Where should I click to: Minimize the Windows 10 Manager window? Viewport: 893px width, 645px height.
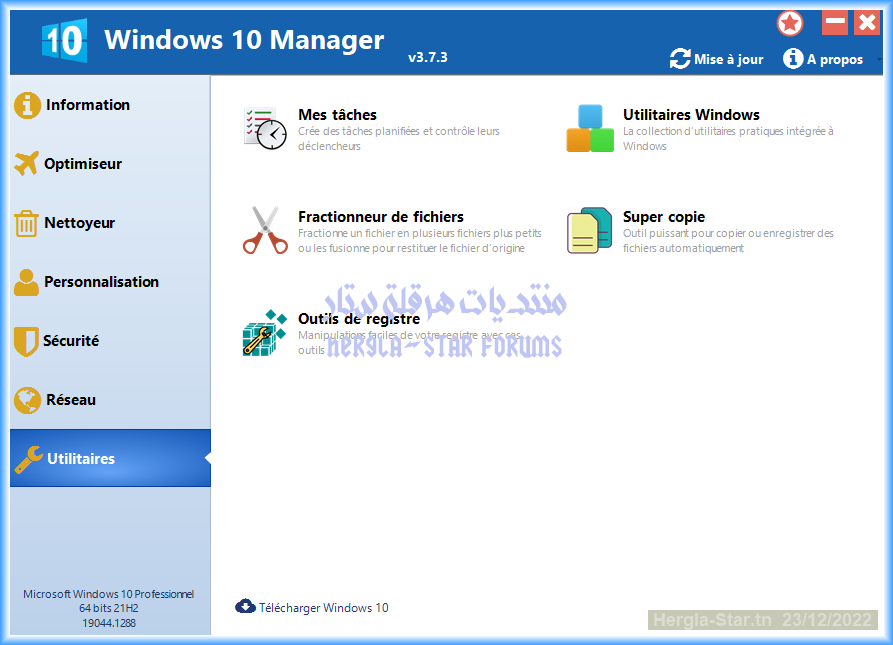point(835,22)
